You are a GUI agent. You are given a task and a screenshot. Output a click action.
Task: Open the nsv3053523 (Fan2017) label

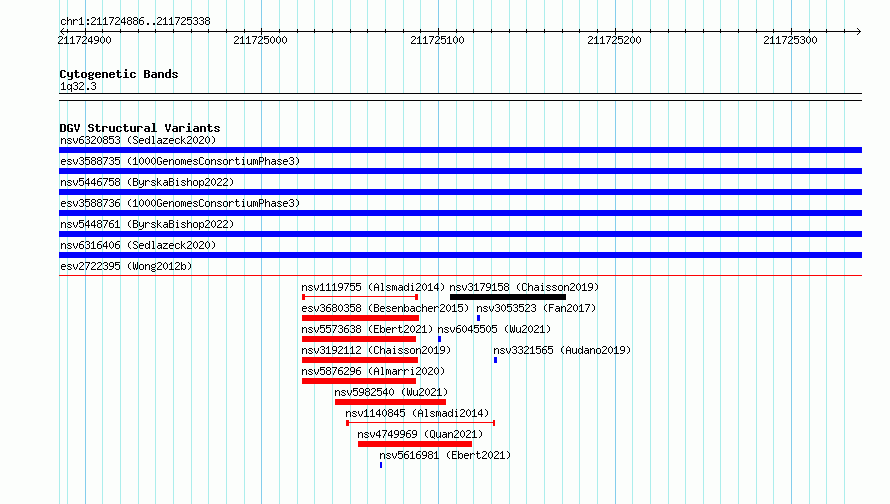[536, 308]
